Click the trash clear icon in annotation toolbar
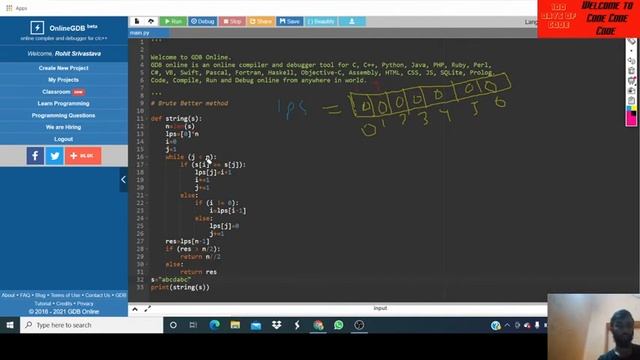Image resolution: width=640 pixels, height=360 pixels. [631, 71]
